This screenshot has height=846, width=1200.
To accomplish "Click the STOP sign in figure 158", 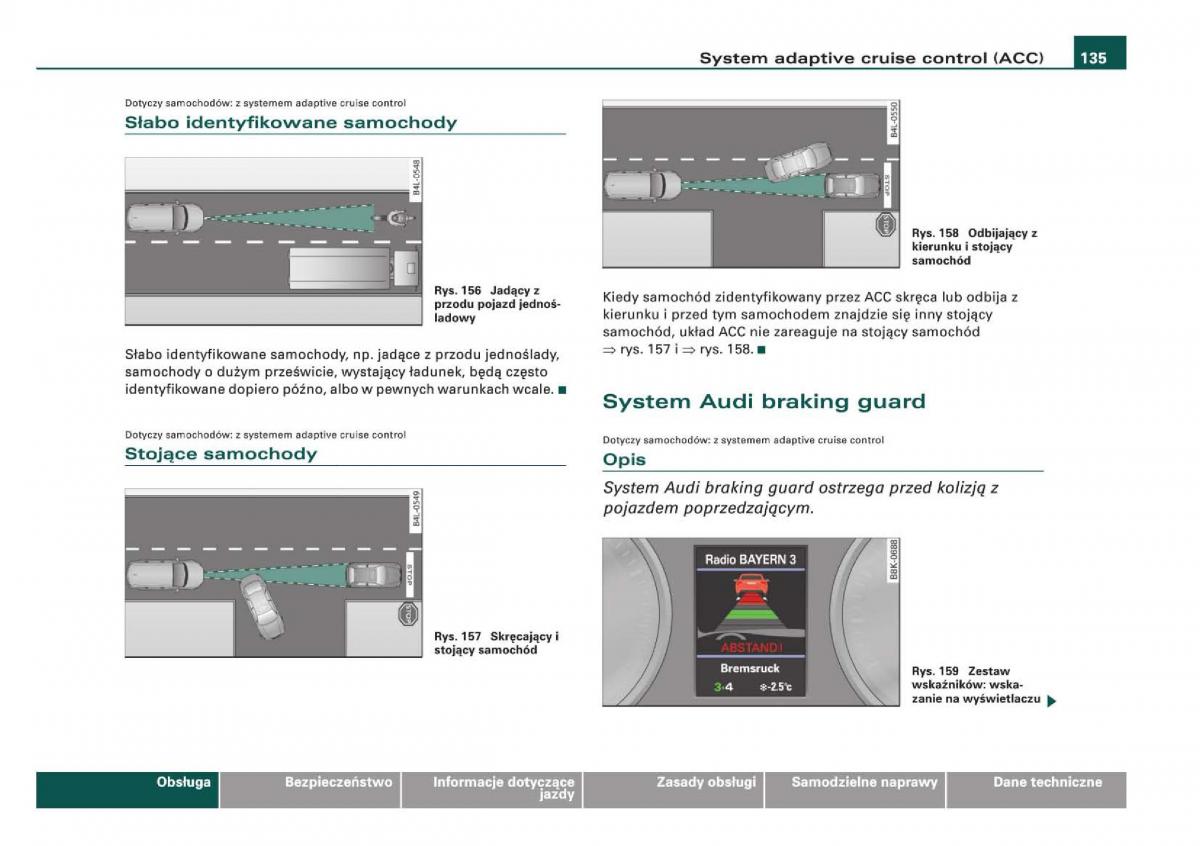I will tap(884, 225).
